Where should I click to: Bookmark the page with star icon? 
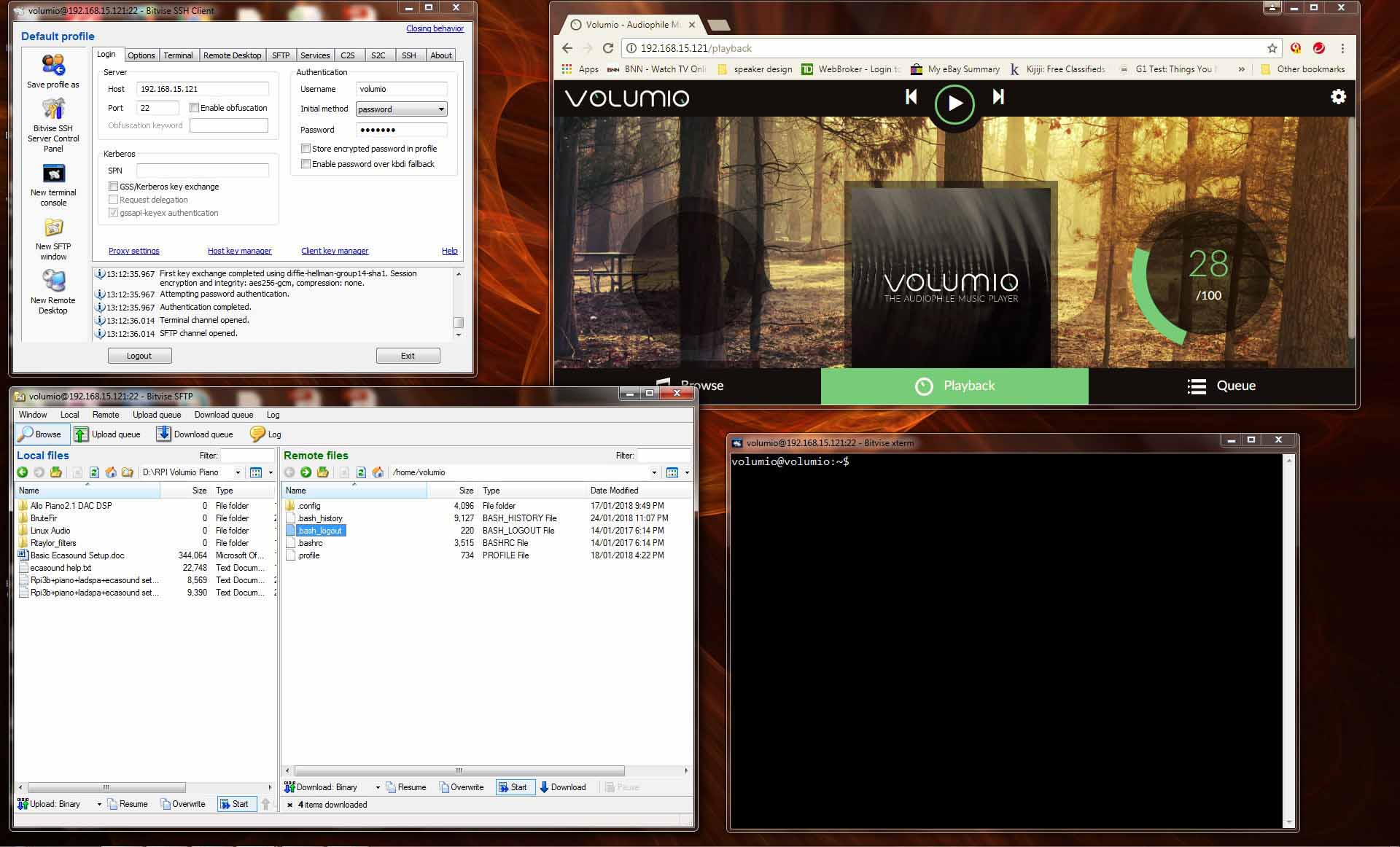1272,48
